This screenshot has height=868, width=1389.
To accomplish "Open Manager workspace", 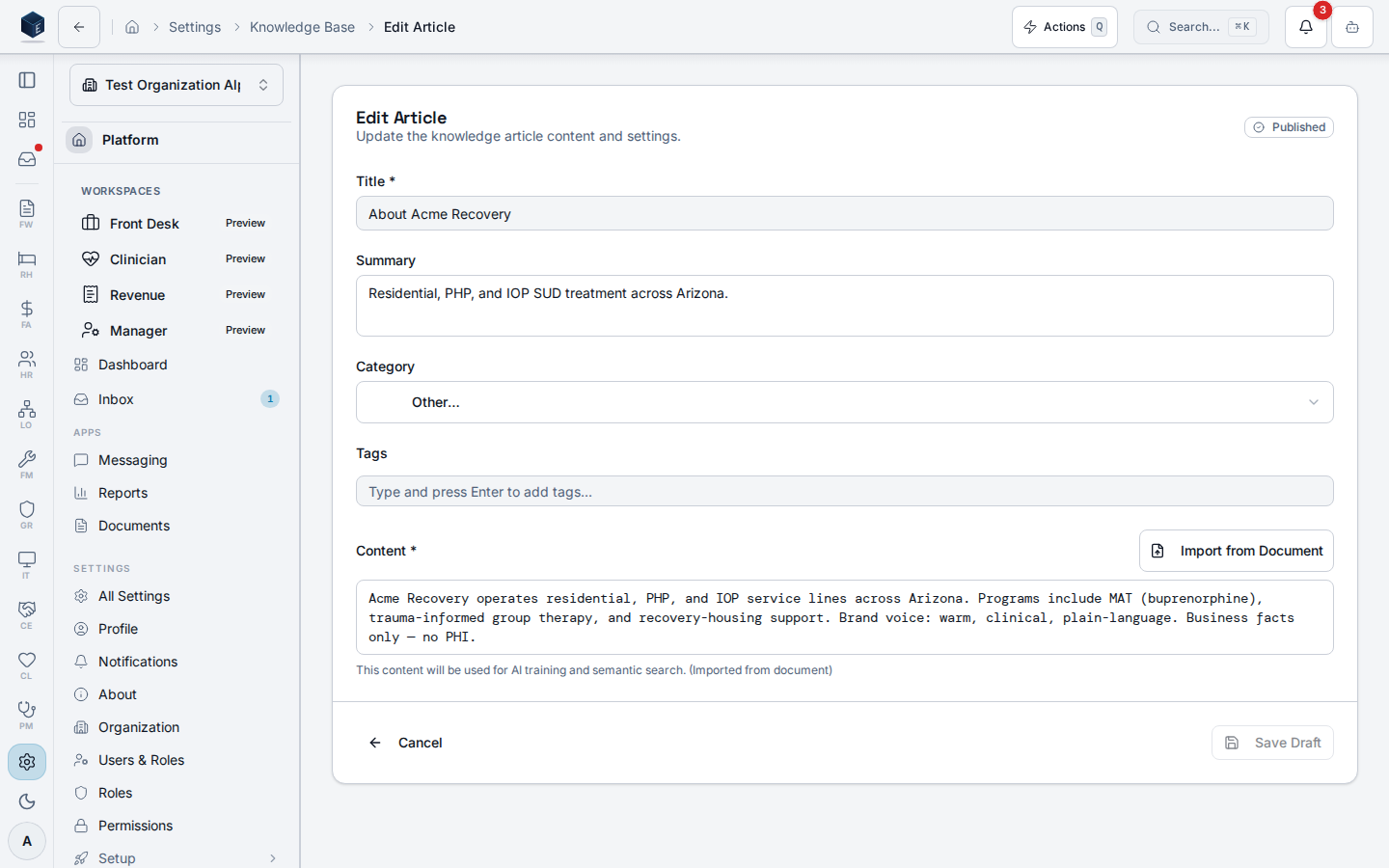I will 177,330.
